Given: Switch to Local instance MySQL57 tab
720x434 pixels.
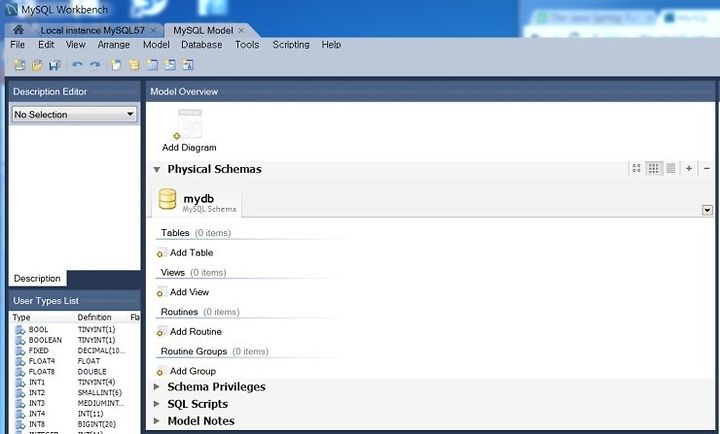Looking at the screenshot, I should coord(92,30).
